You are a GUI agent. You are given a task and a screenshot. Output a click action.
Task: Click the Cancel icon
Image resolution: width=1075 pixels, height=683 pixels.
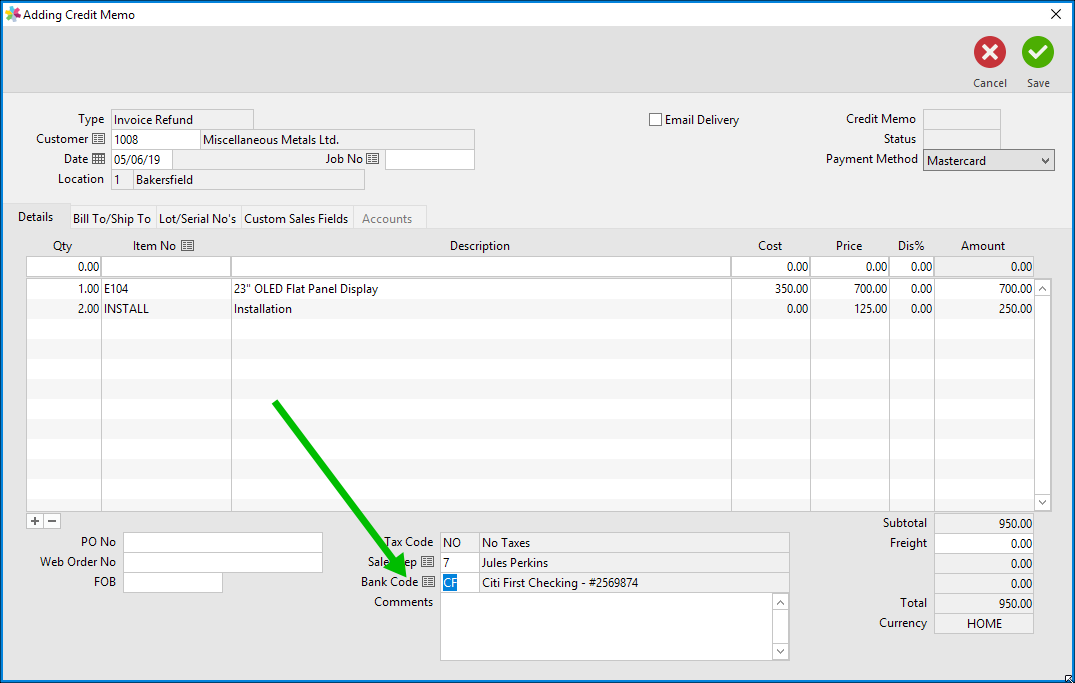pos(989,52)
